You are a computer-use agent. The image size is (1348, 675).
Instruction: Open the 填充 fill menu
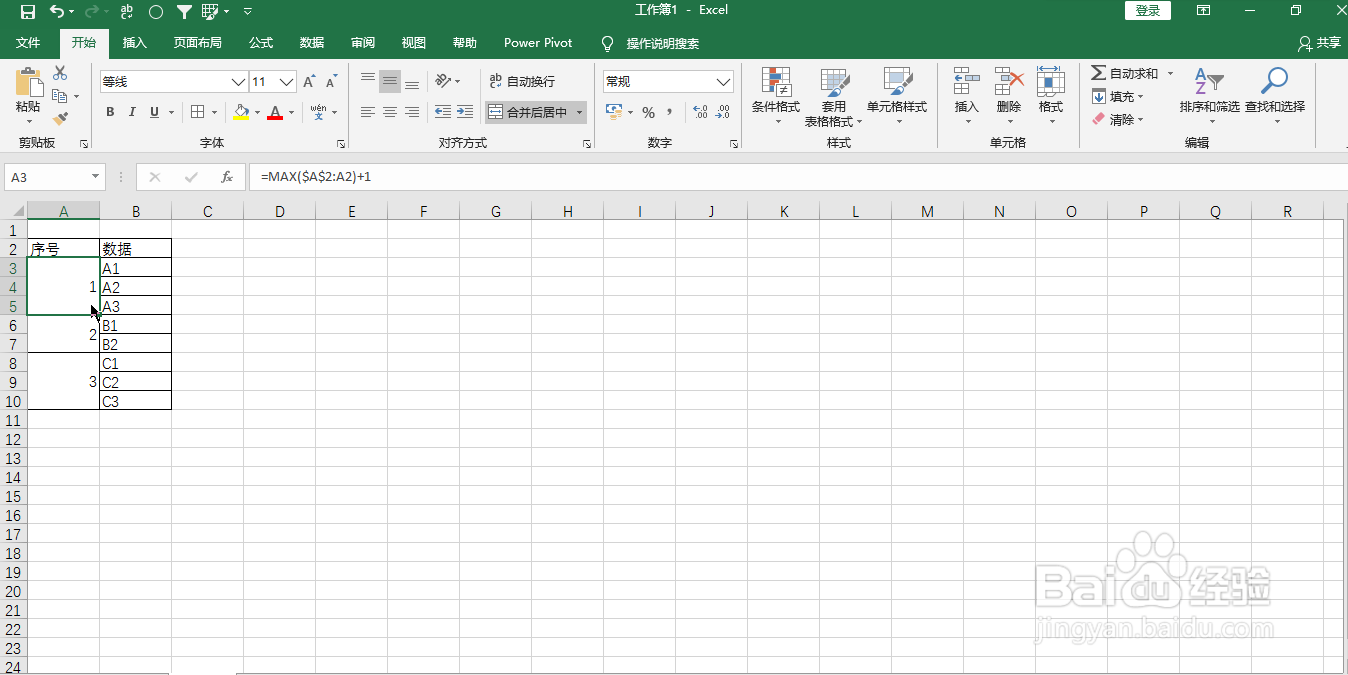pos(1117,96)
